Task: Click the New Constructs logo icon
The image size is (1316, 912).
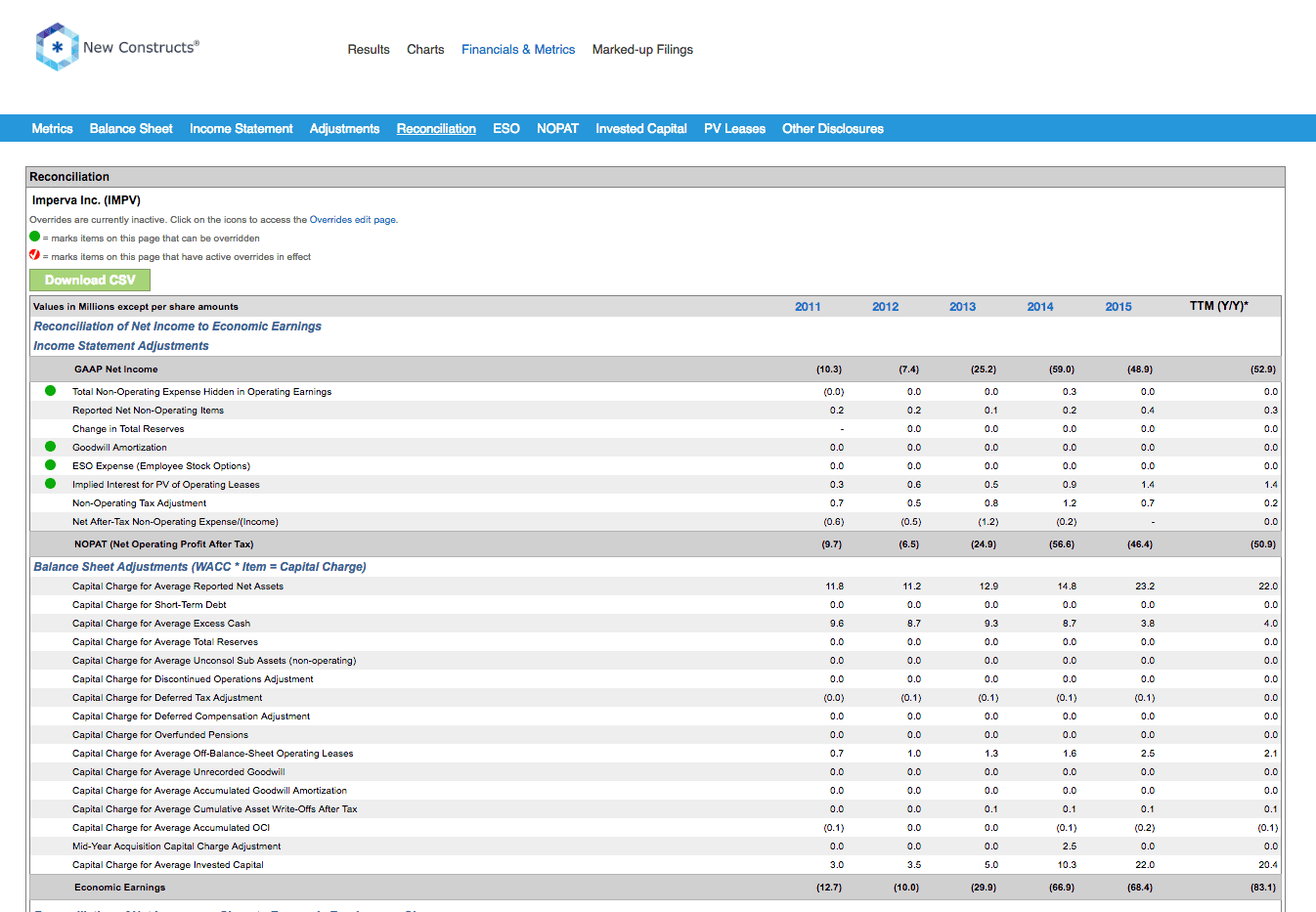Action: pyautogui.click(x=57, y=47)
